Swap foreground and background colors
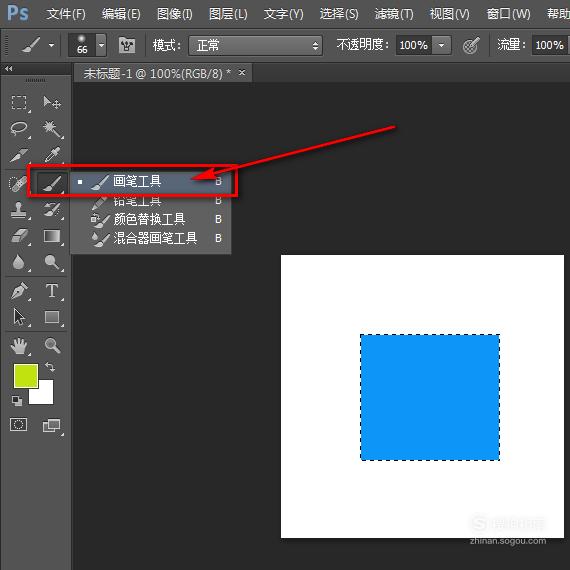The width and height of the screenshot is (570, 570). click(x=50, y=367)
